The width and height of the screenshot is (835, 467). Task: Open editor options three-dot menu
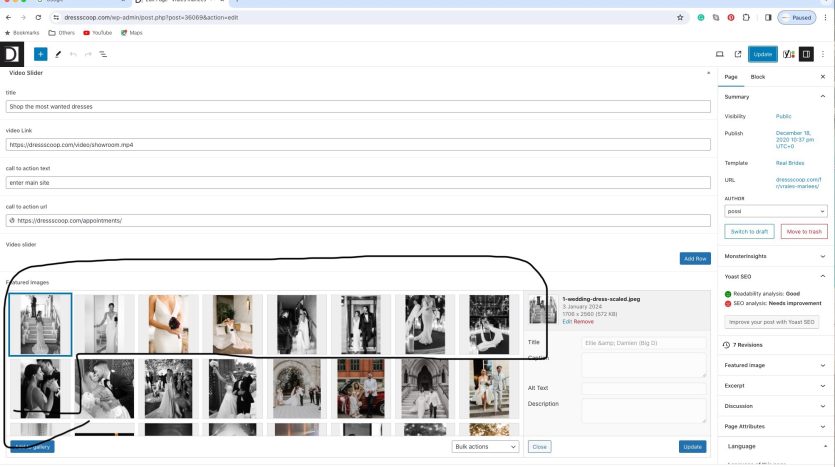pos(823,54)
